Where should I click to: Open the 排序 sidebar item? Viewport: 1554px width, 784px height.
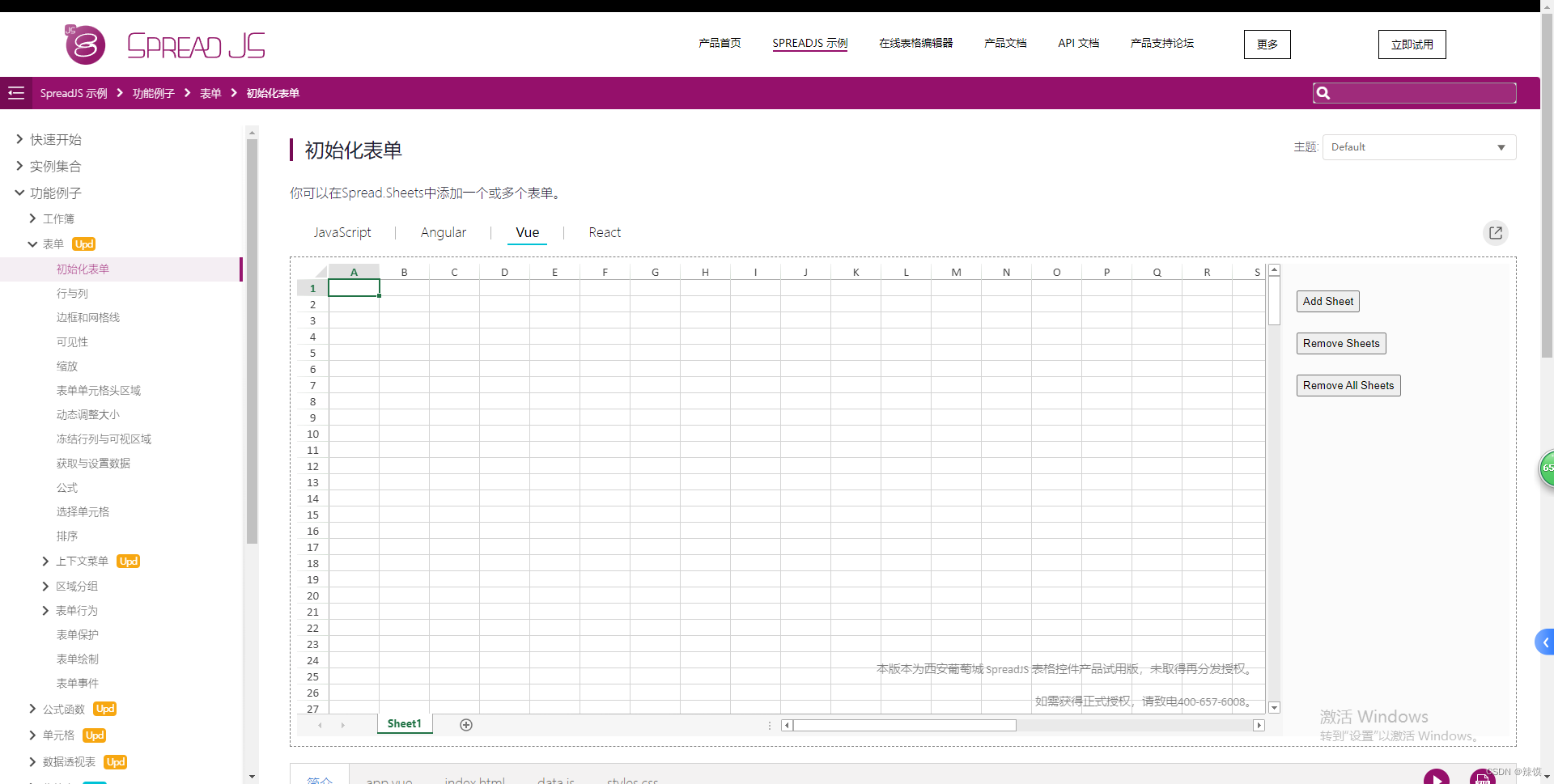[67, 536]
